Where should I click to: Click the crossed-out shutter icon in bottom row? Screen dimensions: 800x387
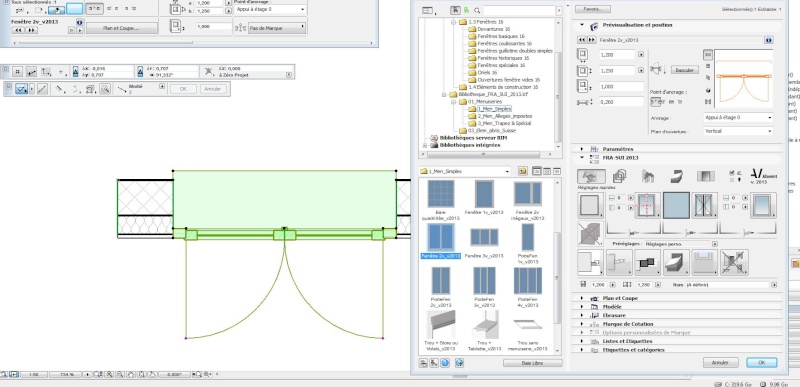point(734,262)
